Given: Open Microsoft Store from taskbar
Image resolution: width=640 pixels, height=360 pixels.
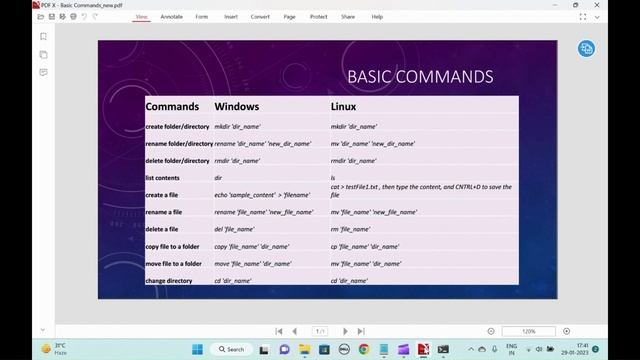Looking at the screenshot, I should point(324,349).
